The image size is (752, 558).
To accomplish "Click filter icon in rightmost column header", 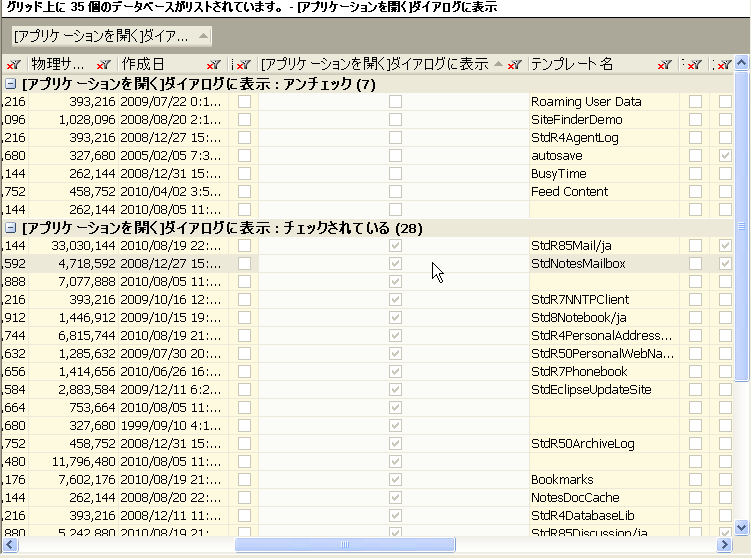I will tap(724, 65).
